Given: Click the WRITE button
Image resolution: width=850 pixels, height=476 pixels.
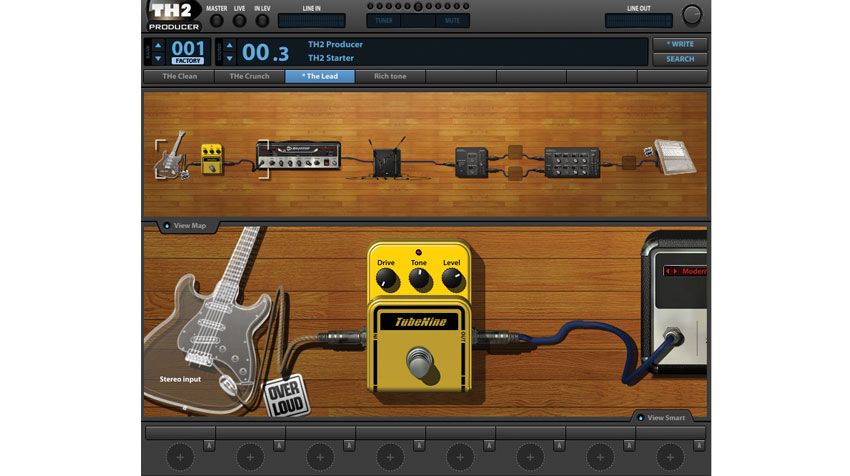Looking at the screenshot, I should [680, 44].
